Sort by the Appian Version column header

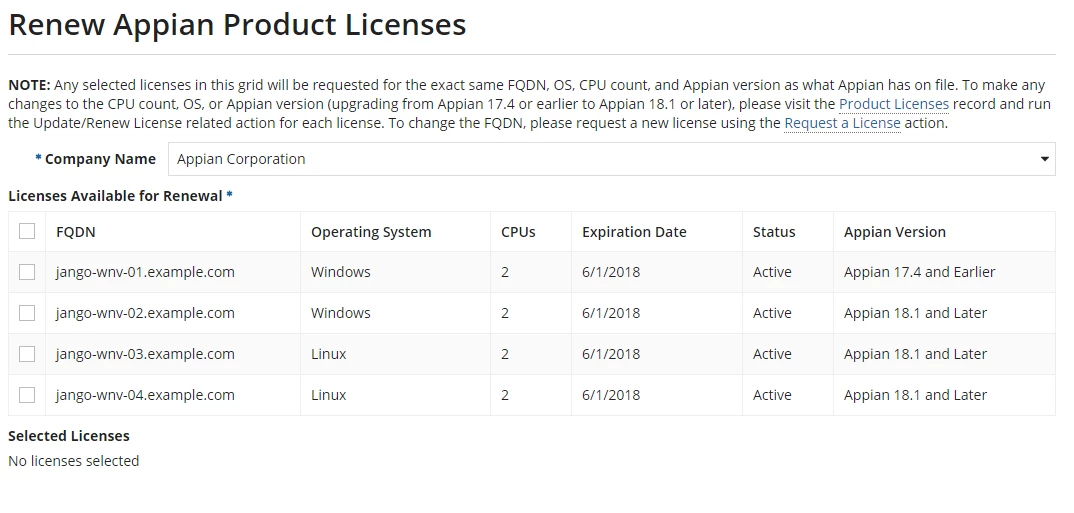[895, 232]
